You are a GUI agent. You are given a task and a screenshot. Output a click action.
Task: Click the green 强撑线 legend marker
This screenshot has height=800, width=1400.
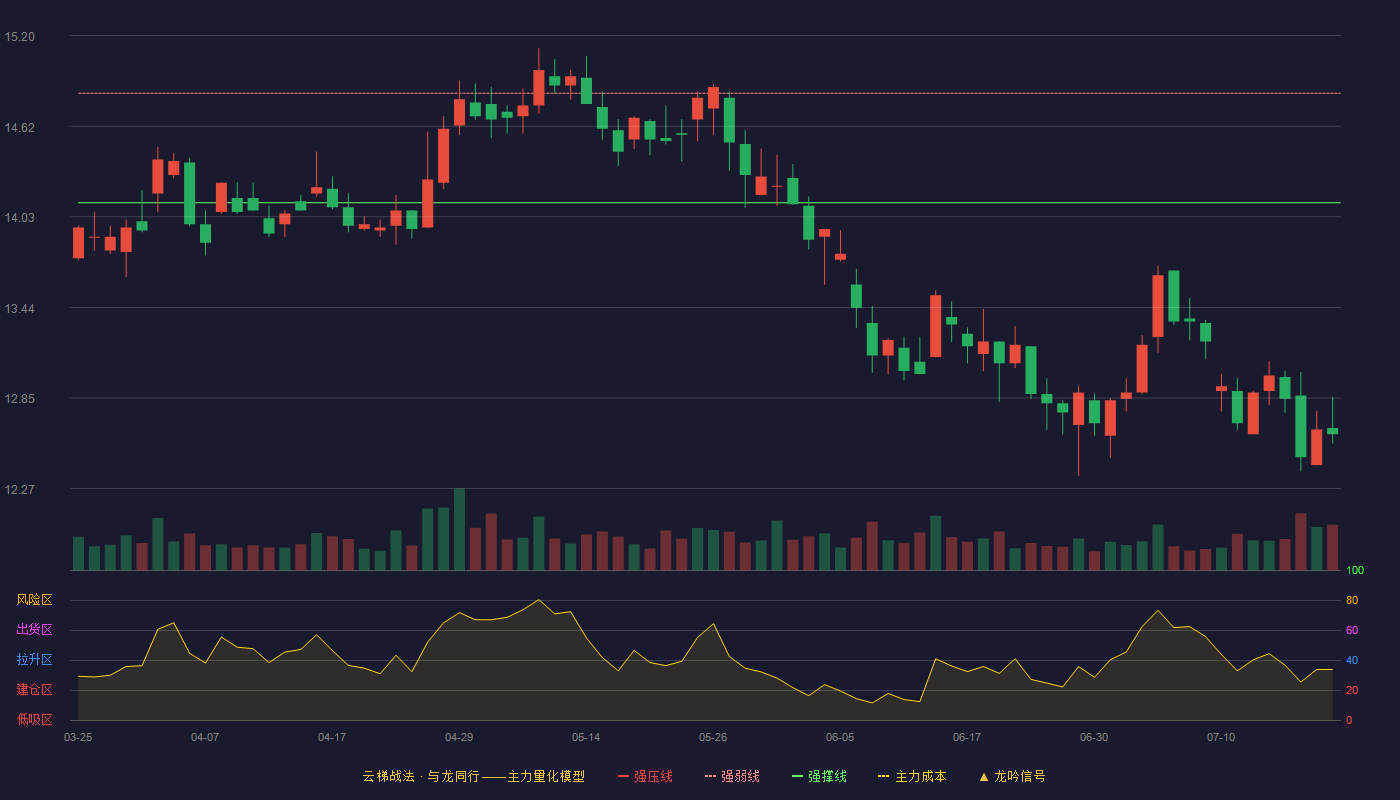[798, 776]
